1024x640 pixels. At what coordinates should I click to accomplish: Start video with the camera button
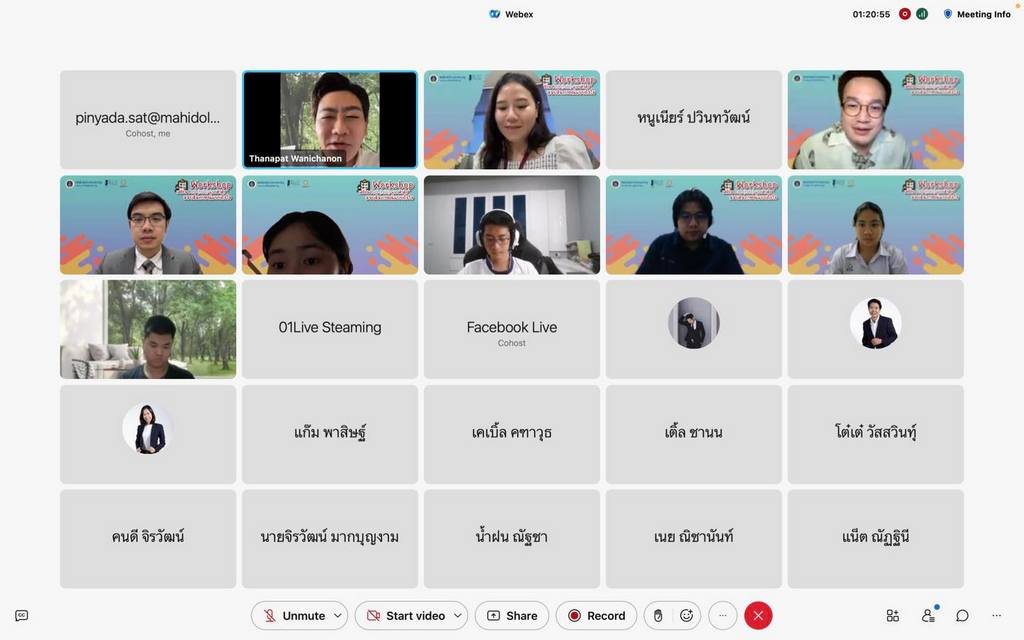tap(404, 616)
